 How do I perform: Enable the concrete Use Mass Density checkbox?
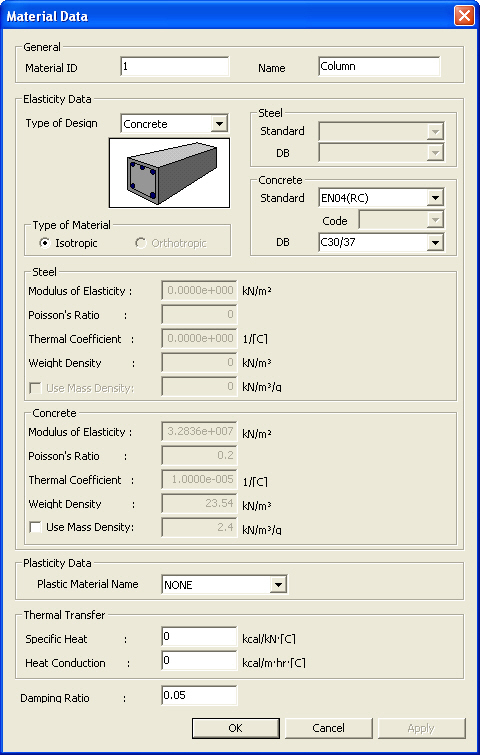[36, 527]
